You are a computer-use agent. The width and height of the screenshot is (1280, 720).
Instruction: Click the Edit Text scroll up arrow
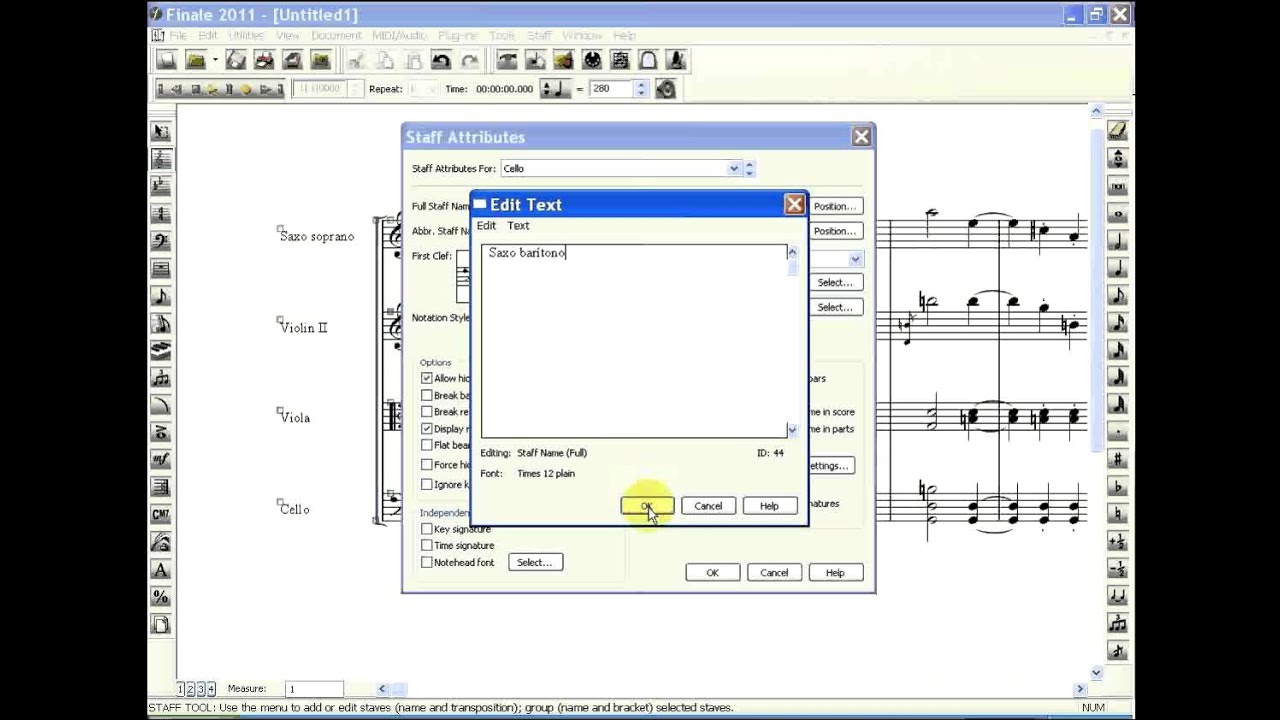tap(792, 253)
